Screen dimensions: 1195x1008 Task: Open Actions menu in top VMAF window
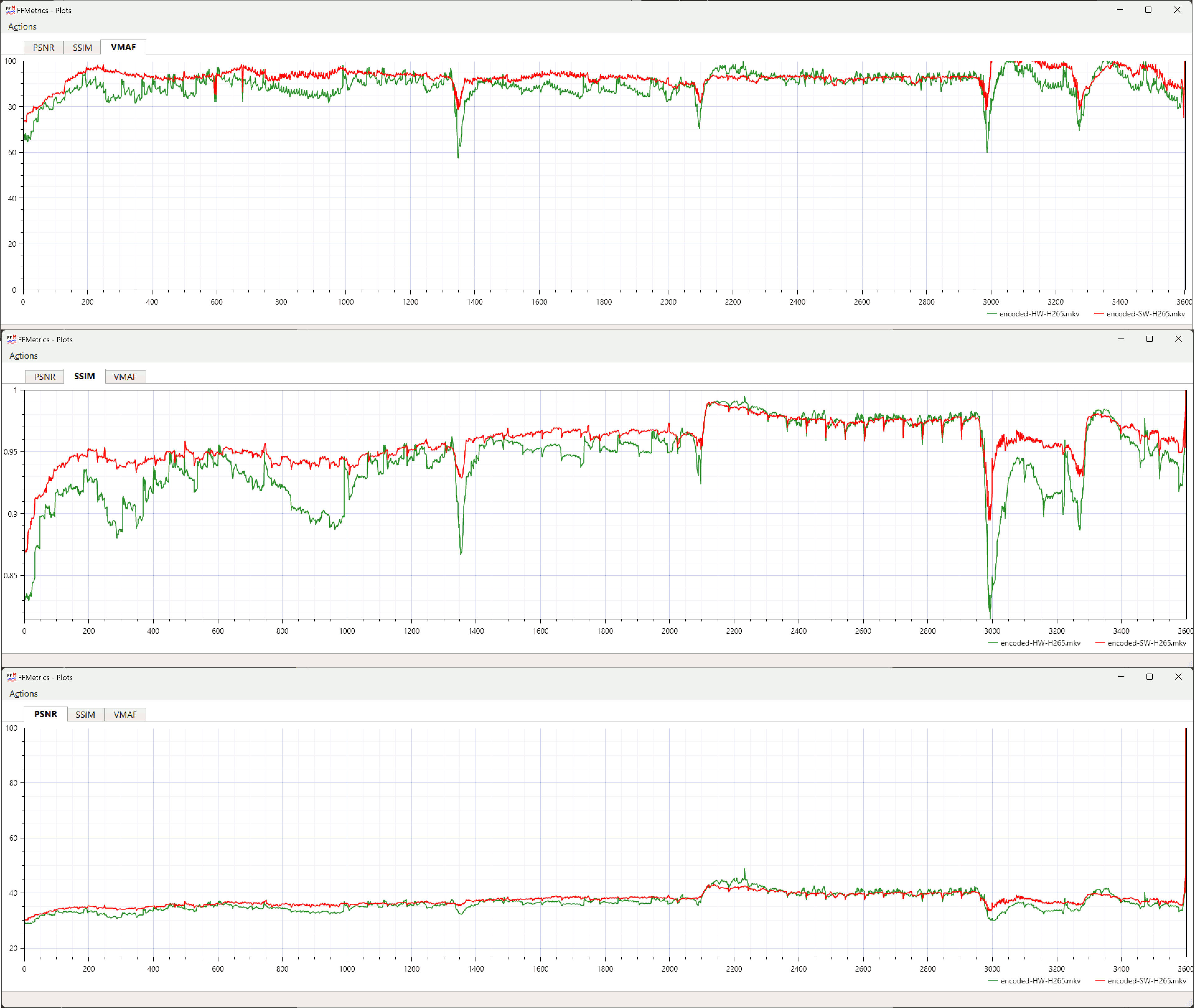point(22,27)
